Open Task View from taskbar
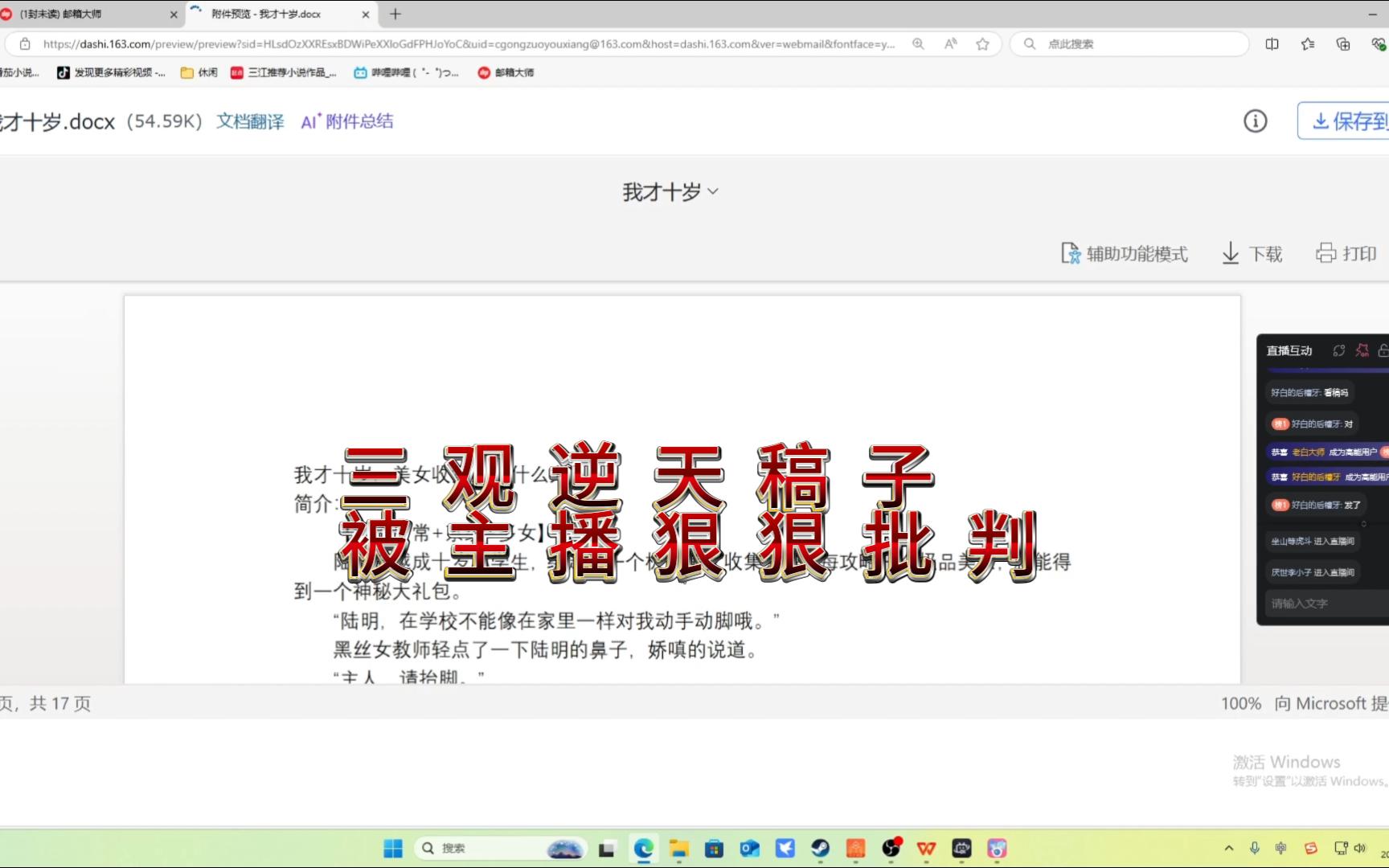The image size is (1389, 868). 607,849
